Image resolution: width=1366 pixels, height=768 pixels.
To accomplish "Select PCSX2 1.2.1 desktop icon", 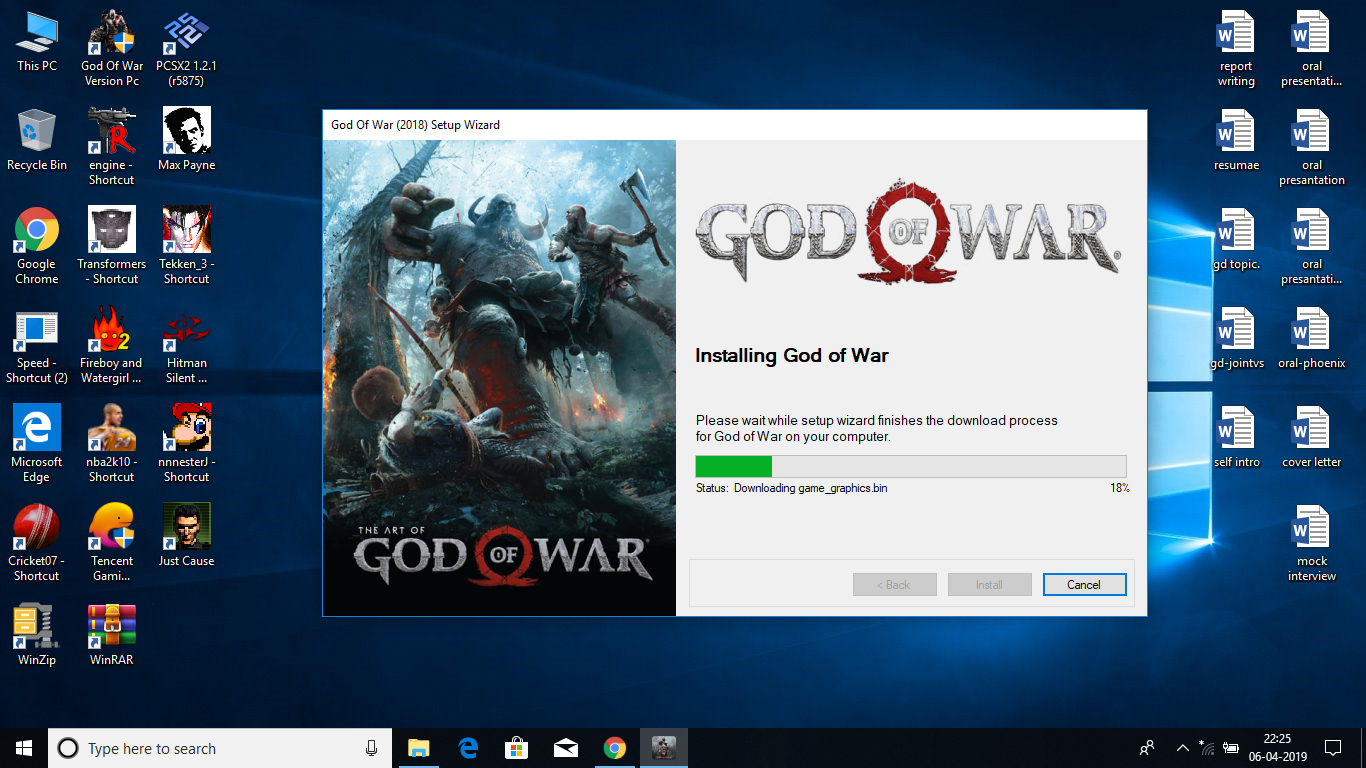I will pos(186,48).
